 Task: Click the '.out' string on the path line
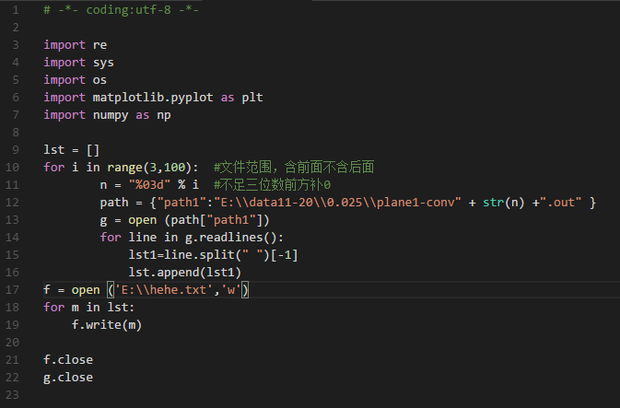[x=562, y=203]
